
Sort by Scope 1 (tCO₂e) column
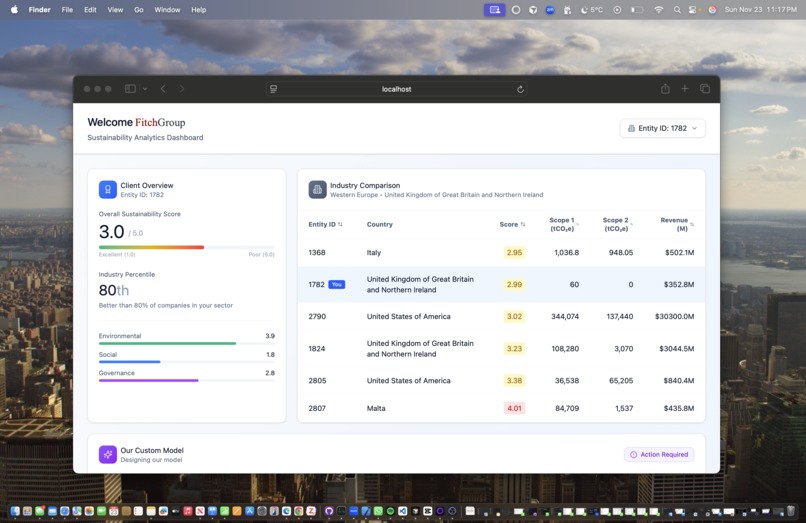coord(563,224)
